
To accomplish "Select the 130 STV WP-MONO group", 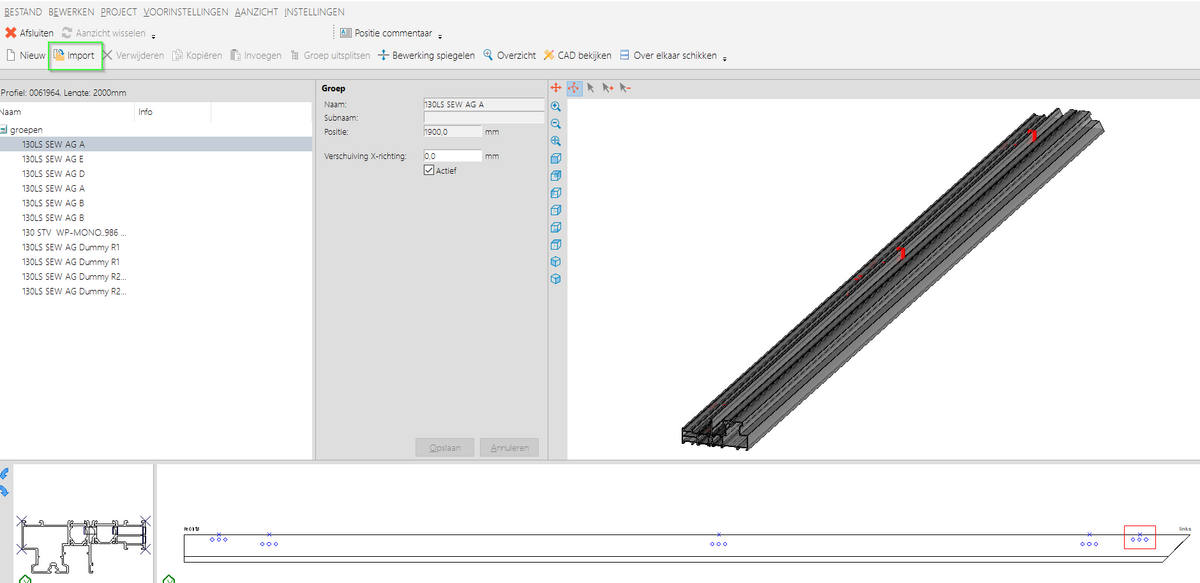I will [74, 232].
